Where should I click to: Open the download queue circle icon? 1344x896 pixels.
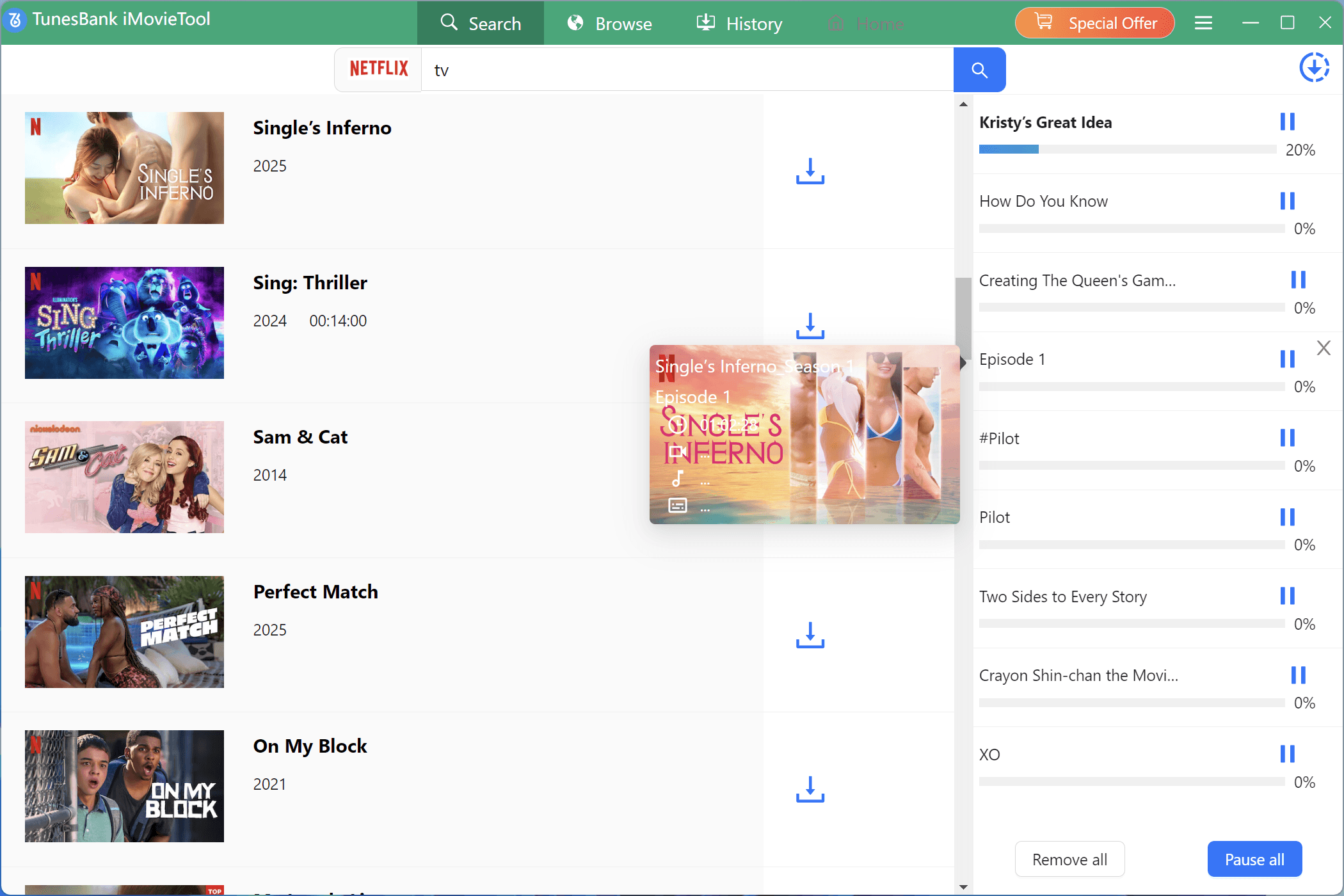click(1314, 68)
